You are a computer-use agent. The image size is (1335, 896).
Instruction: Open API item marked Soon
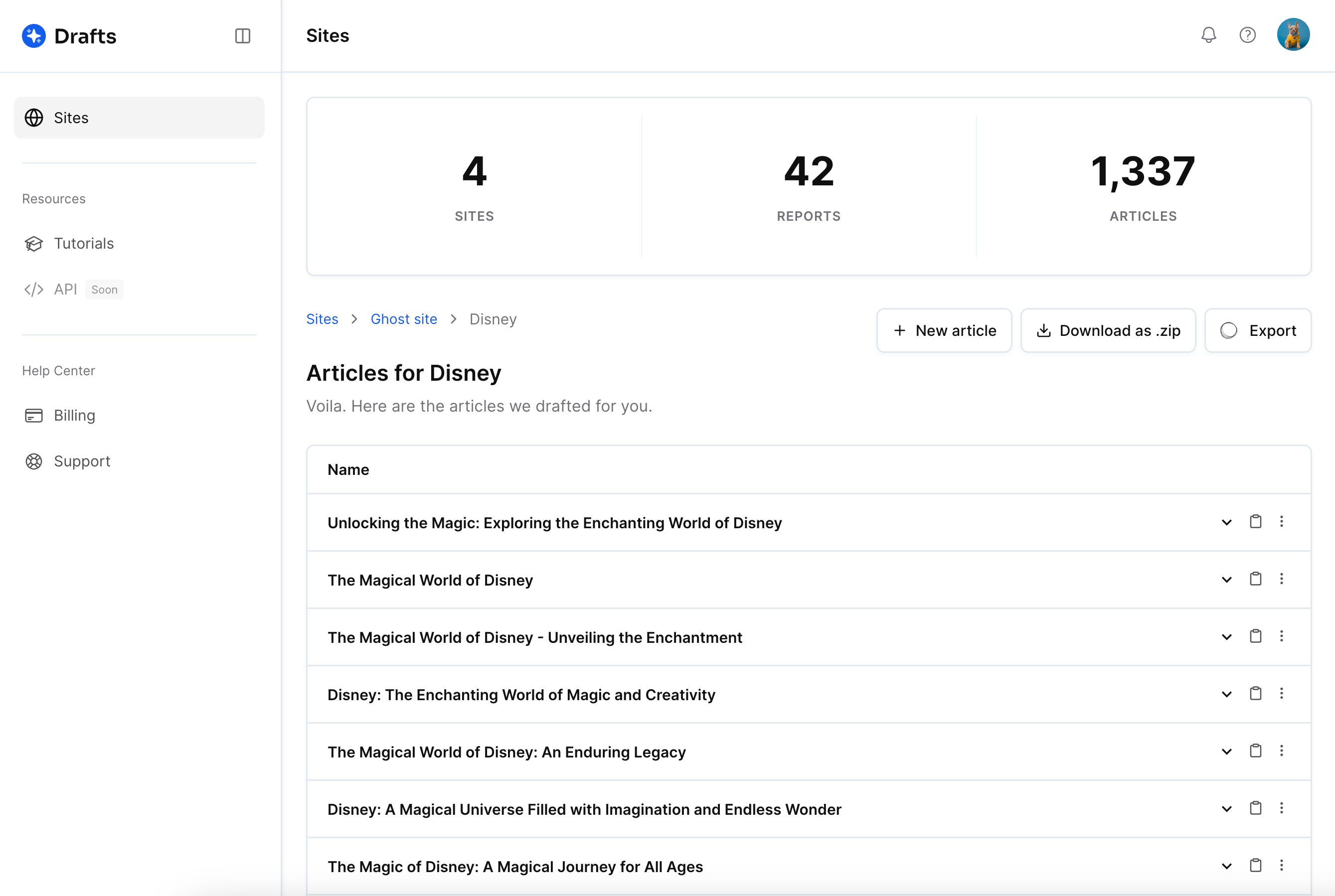tap(73, 289)
